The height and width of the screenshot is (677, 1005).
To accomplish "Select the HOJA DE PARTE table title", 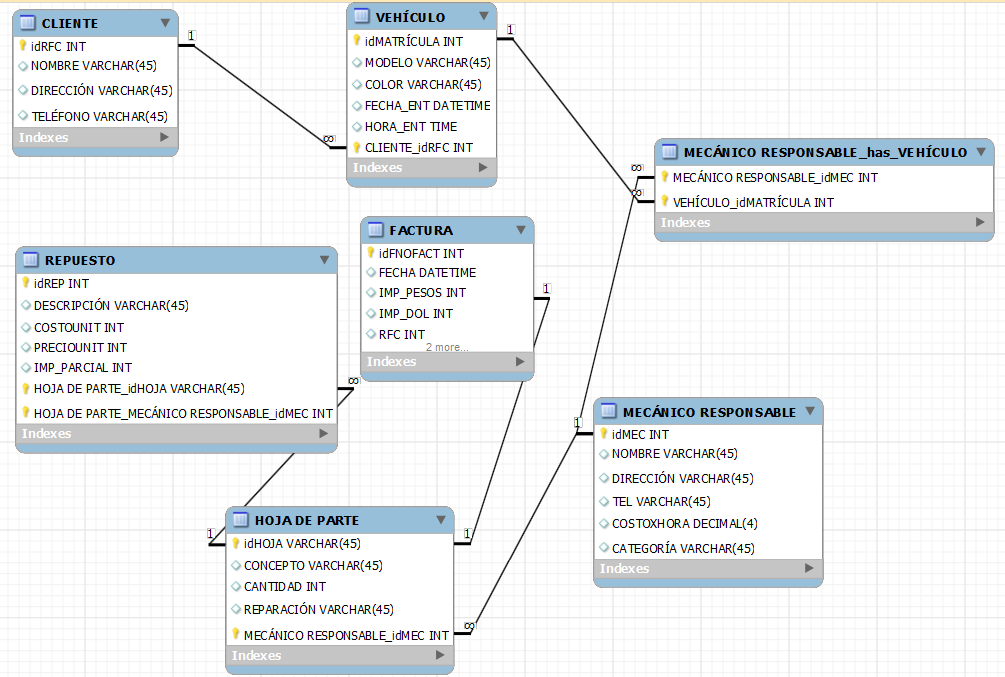I will click(306, 520).
